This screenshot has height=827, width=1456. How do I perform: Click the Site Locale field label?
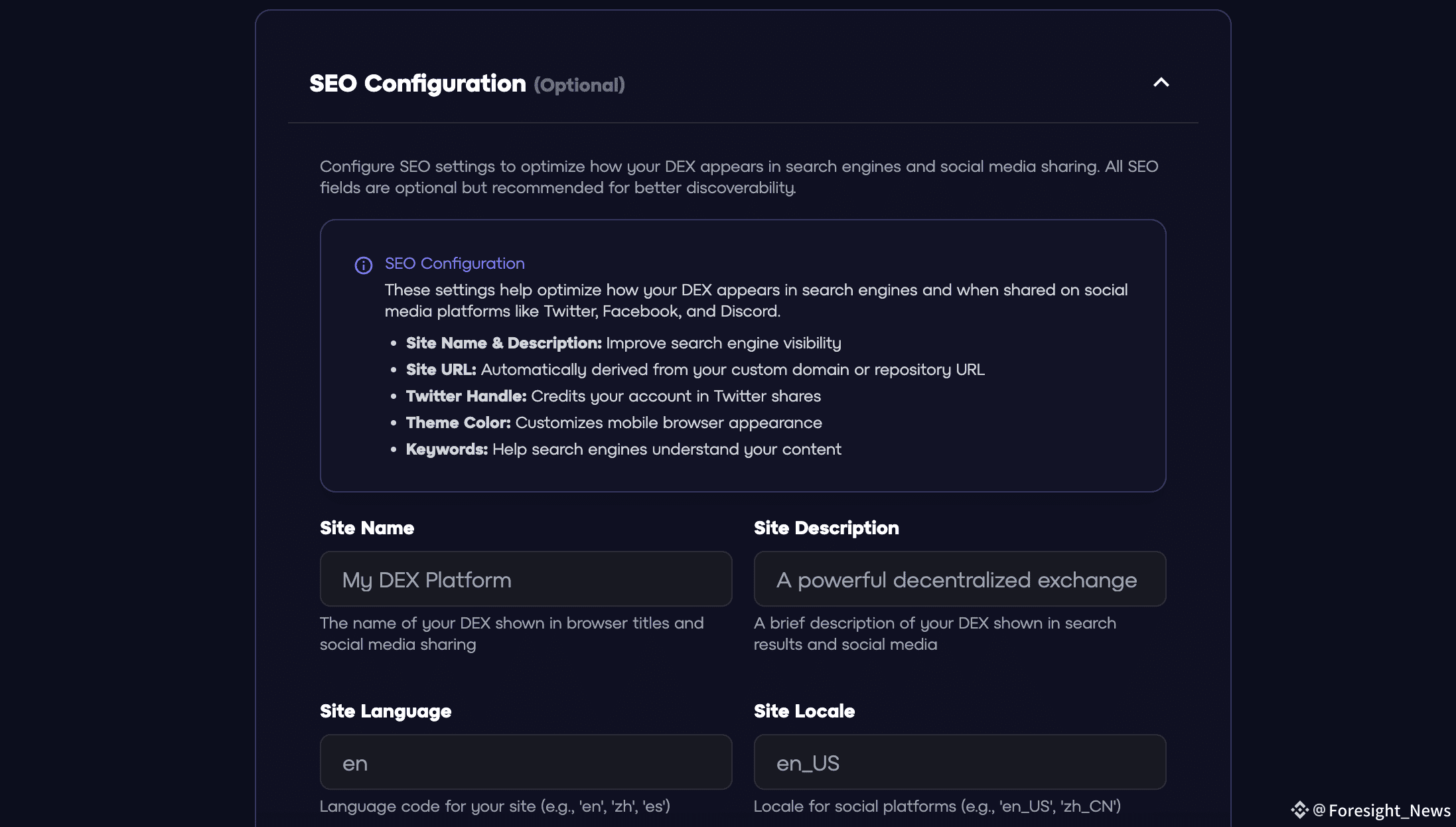pos(804,712)
